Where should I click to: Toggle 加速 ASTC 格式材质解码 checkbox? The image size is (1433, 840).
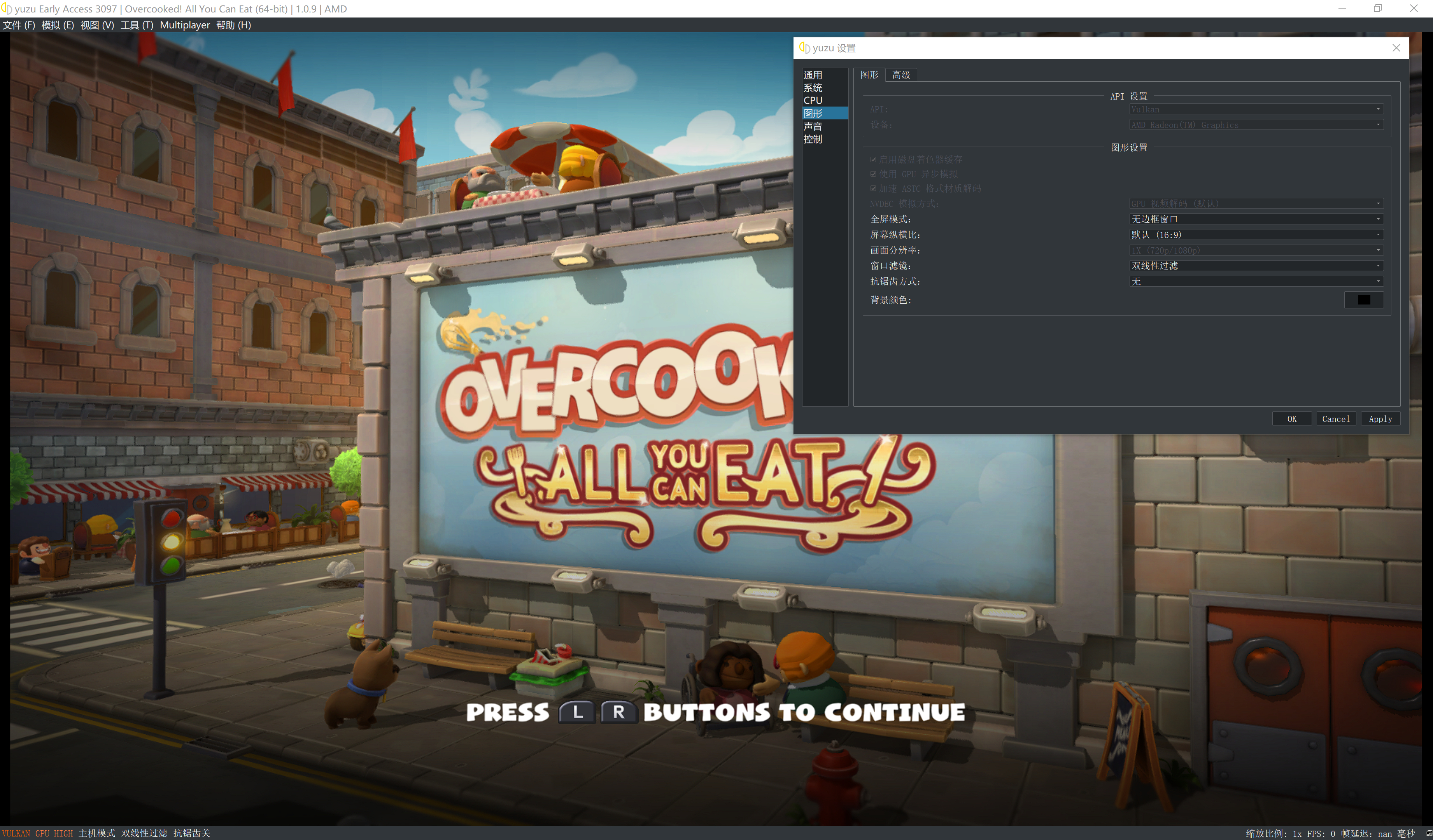click(x=873, y=188)
